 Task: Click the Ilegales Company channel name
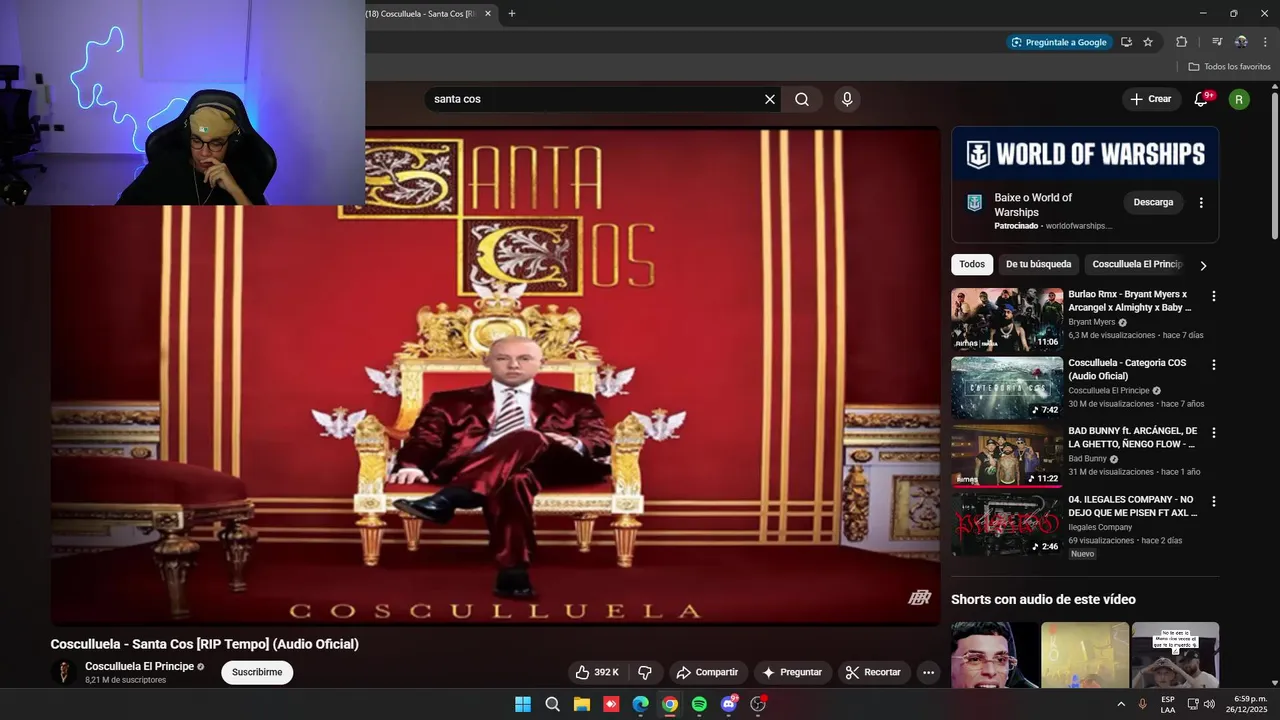tap(1100, 527)
